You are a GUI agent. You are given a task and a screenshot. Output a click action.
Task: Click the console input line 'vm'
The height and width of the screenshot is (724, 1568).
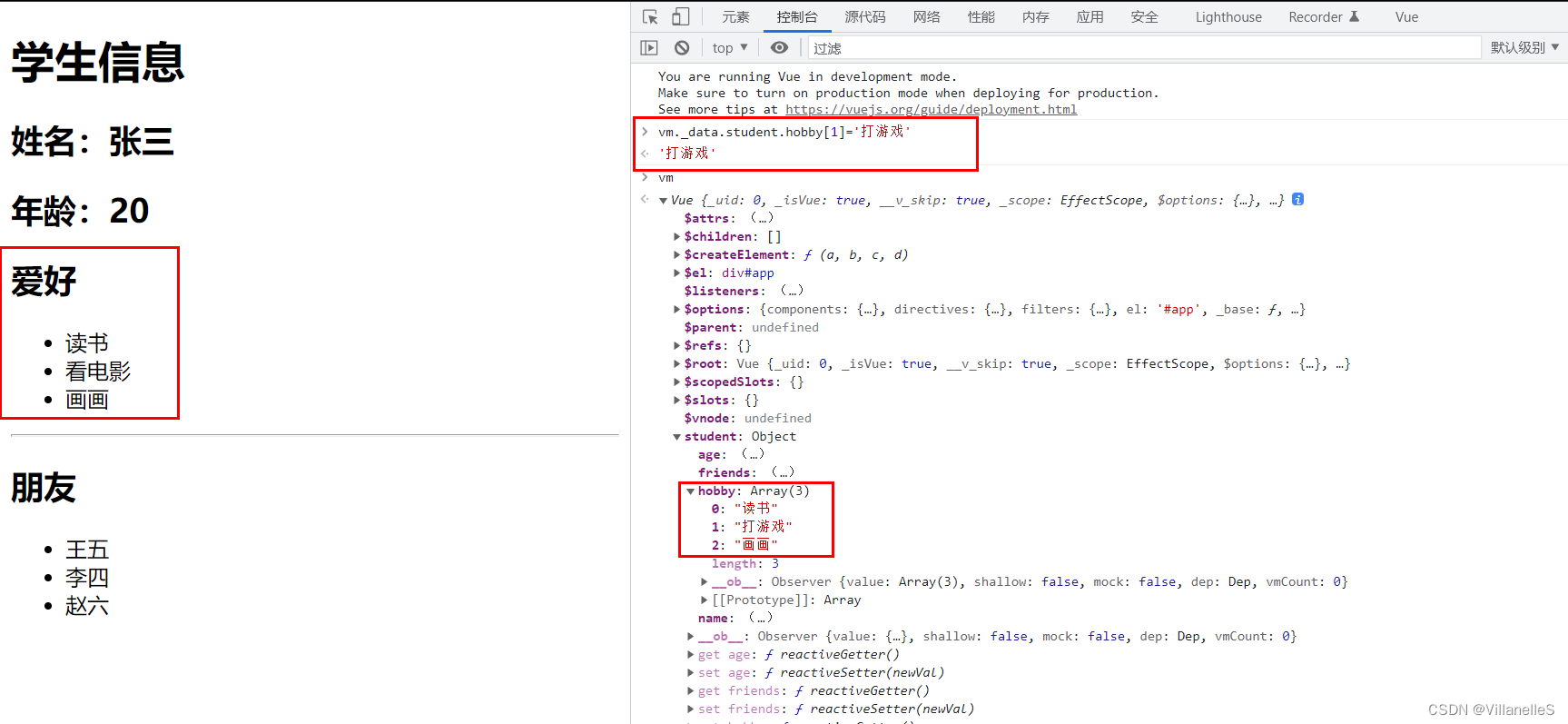(x=666, y=178)
